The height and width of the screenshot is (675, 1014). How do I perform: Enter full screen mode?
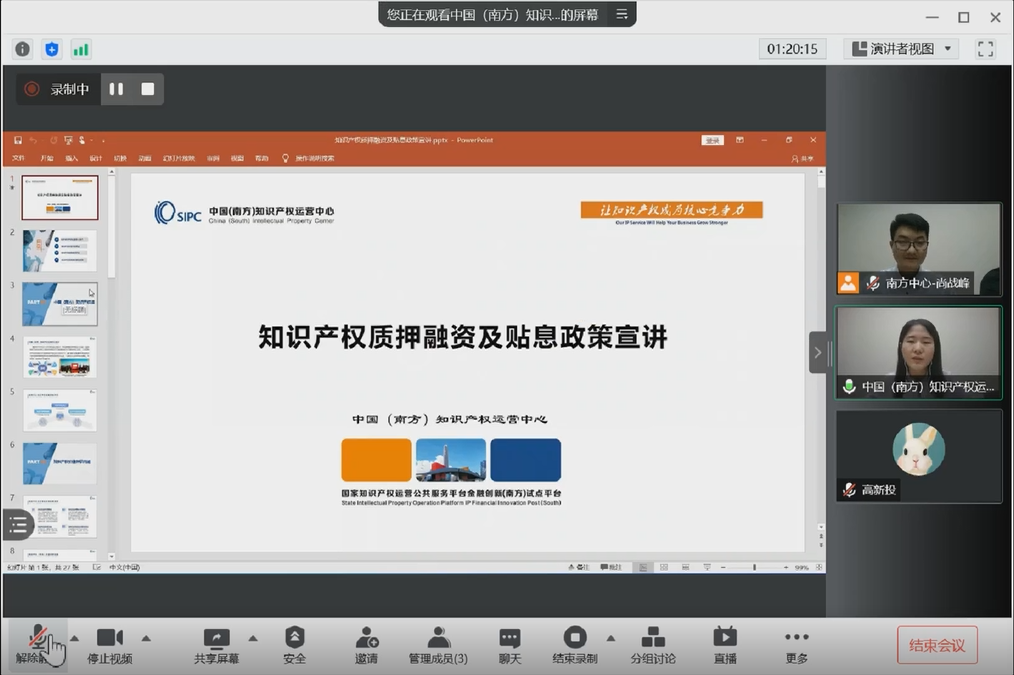(986, 49)
